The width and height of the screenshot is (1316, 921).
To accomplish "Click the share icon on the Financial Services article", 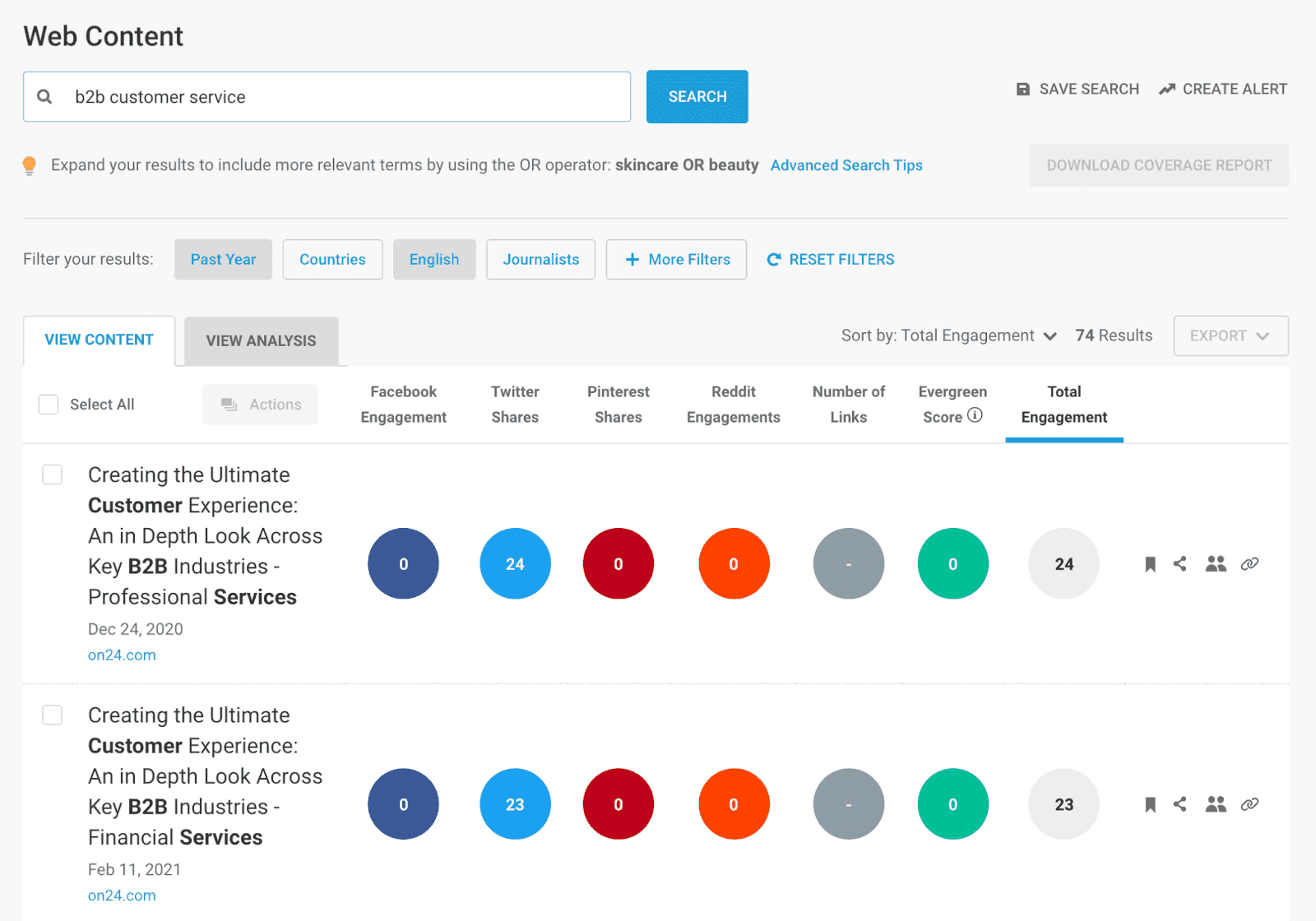I will click(x=1180, y=804).
